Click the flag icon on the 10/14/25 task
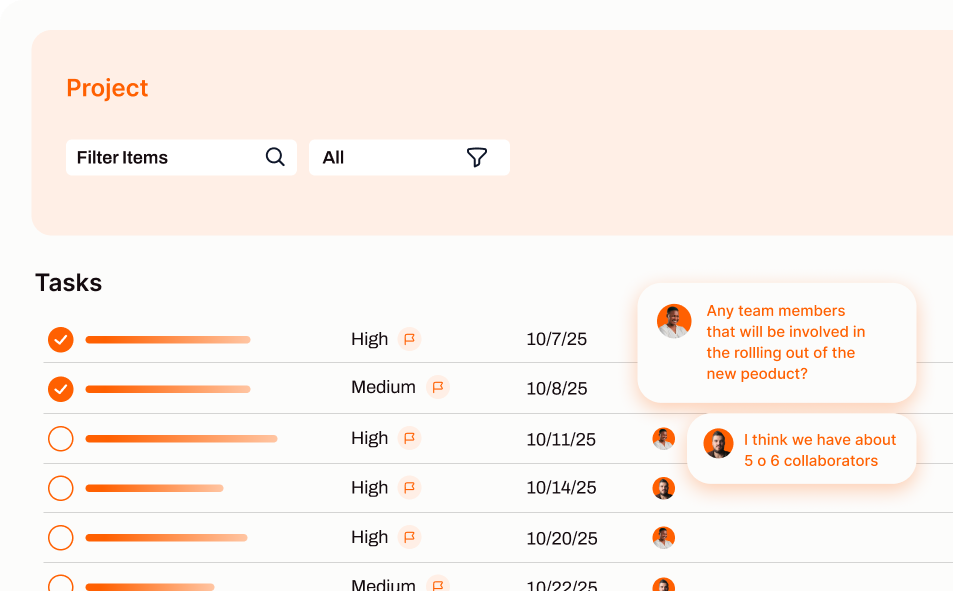 point(409,488)
